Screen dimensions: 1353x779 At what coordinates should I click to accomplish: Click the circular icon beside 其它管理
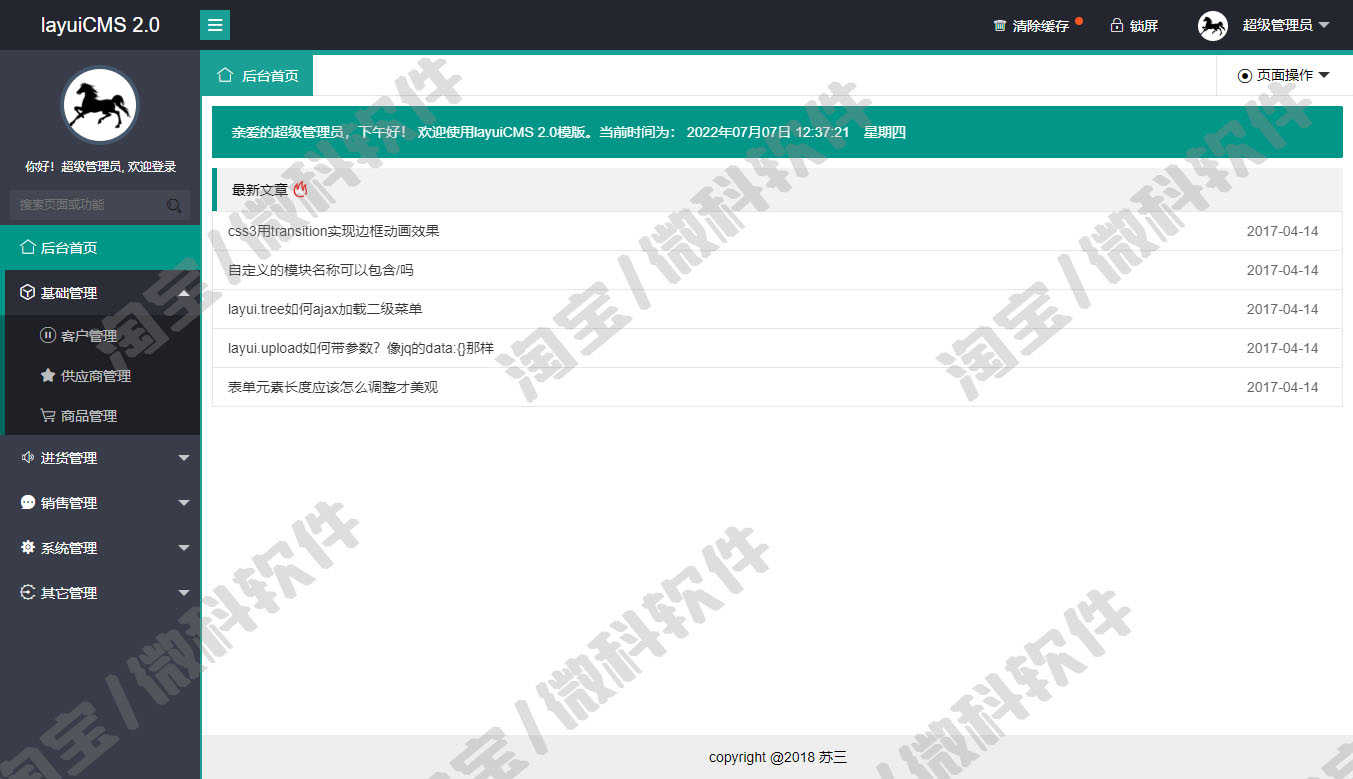[28, 592]
